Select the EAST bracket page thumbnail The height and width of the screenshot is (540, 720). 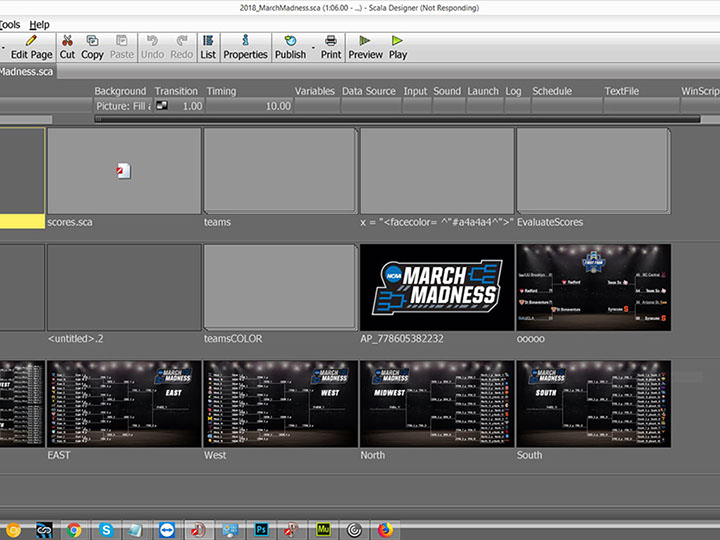click(x=123, y=403)
